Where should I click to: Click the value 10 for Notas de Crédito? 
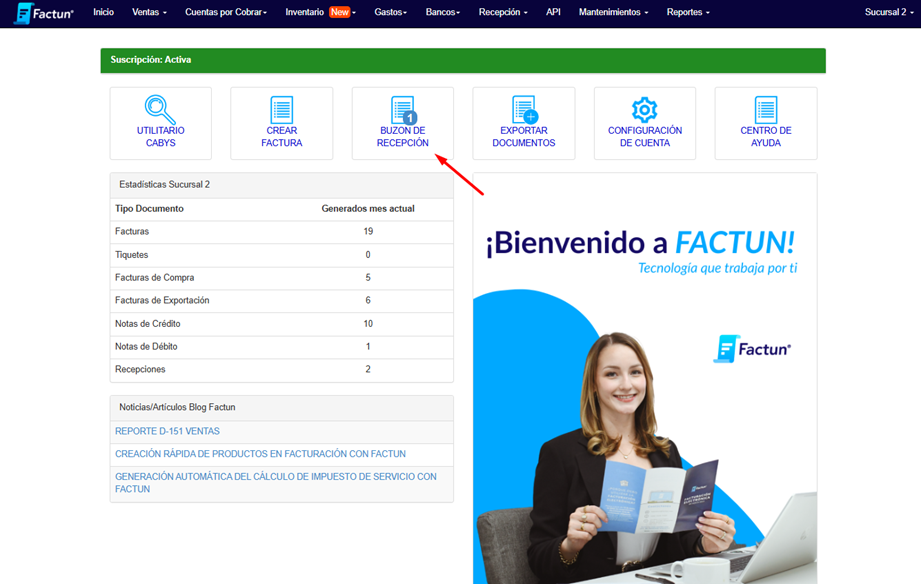pyautogui.click(x=368, y=324)
